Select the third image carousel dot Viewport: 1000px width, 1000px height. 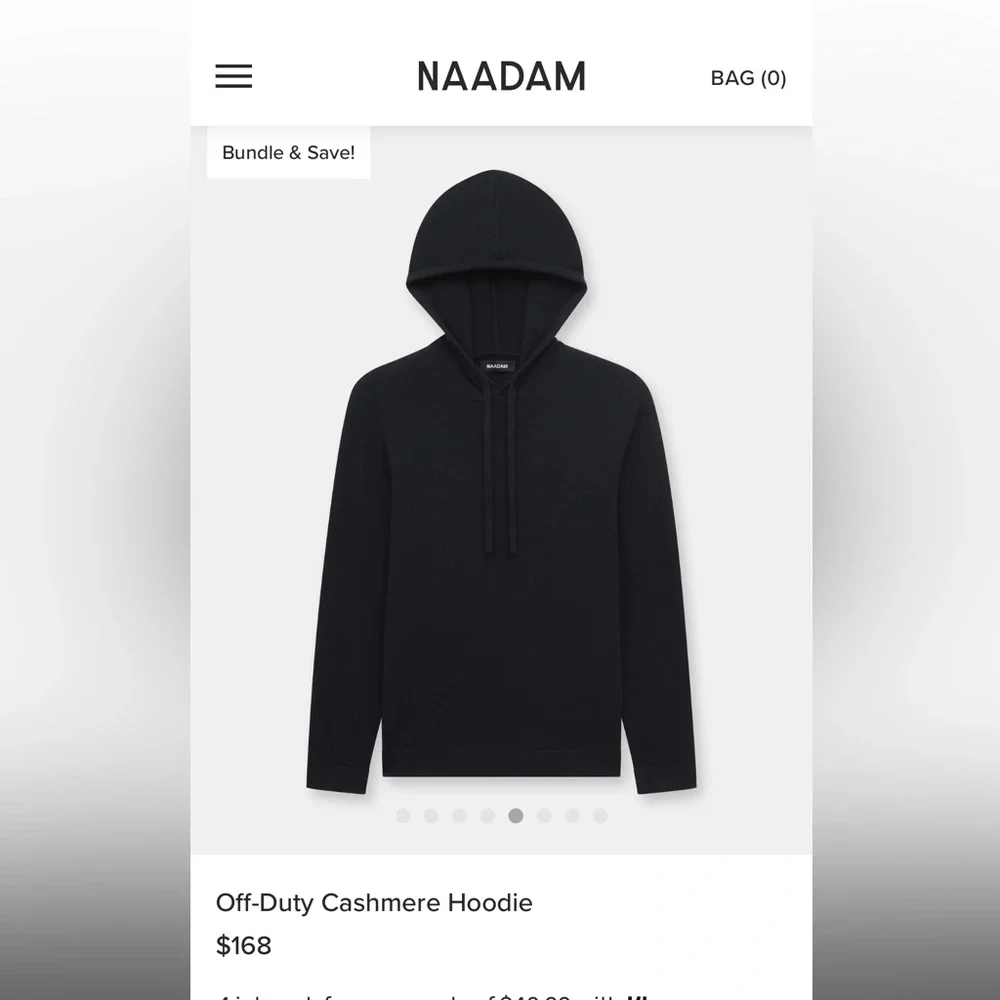coord(459,816)
